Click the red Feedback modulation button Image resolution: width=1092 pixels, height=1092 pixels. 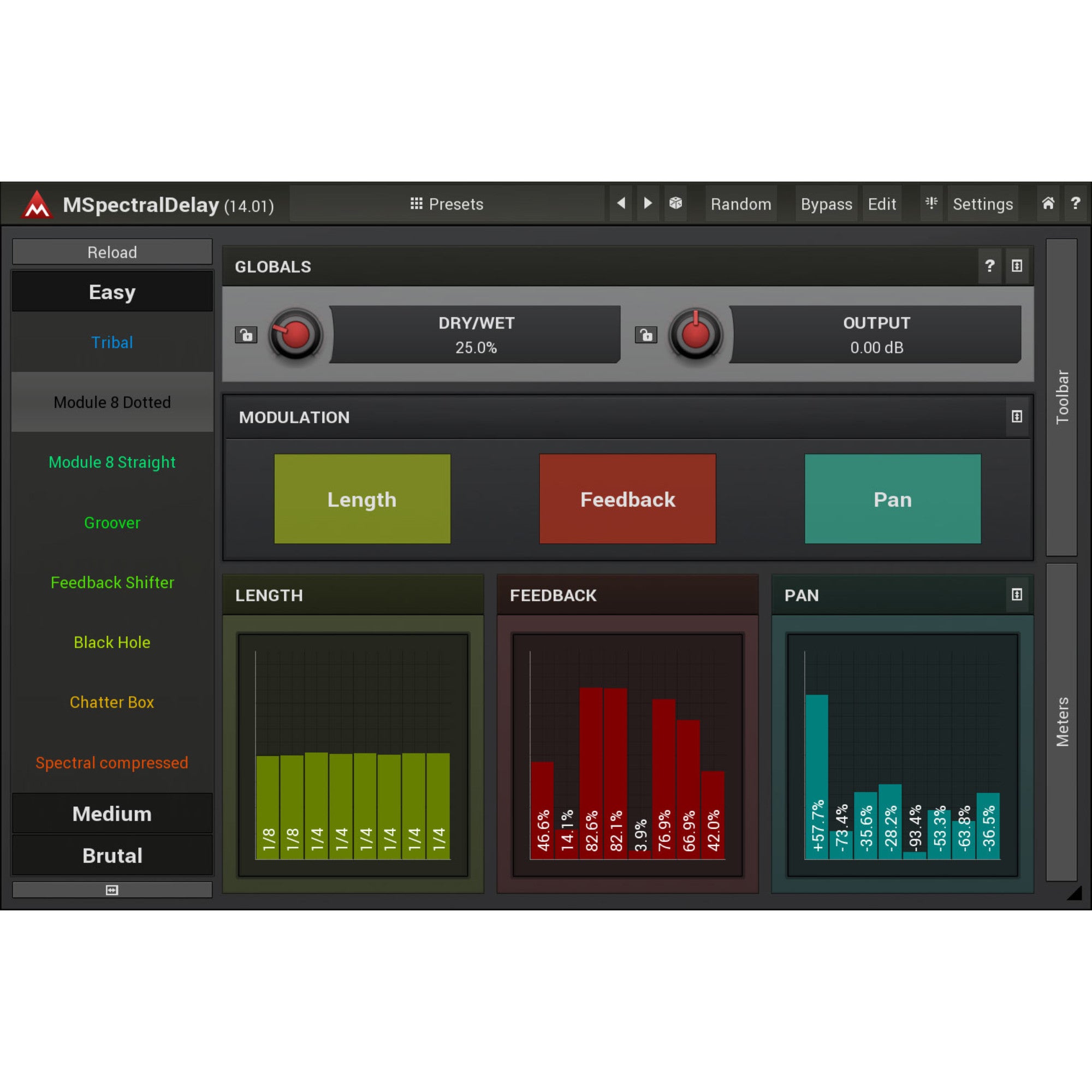pyautogui.click(x=627, y=499)
